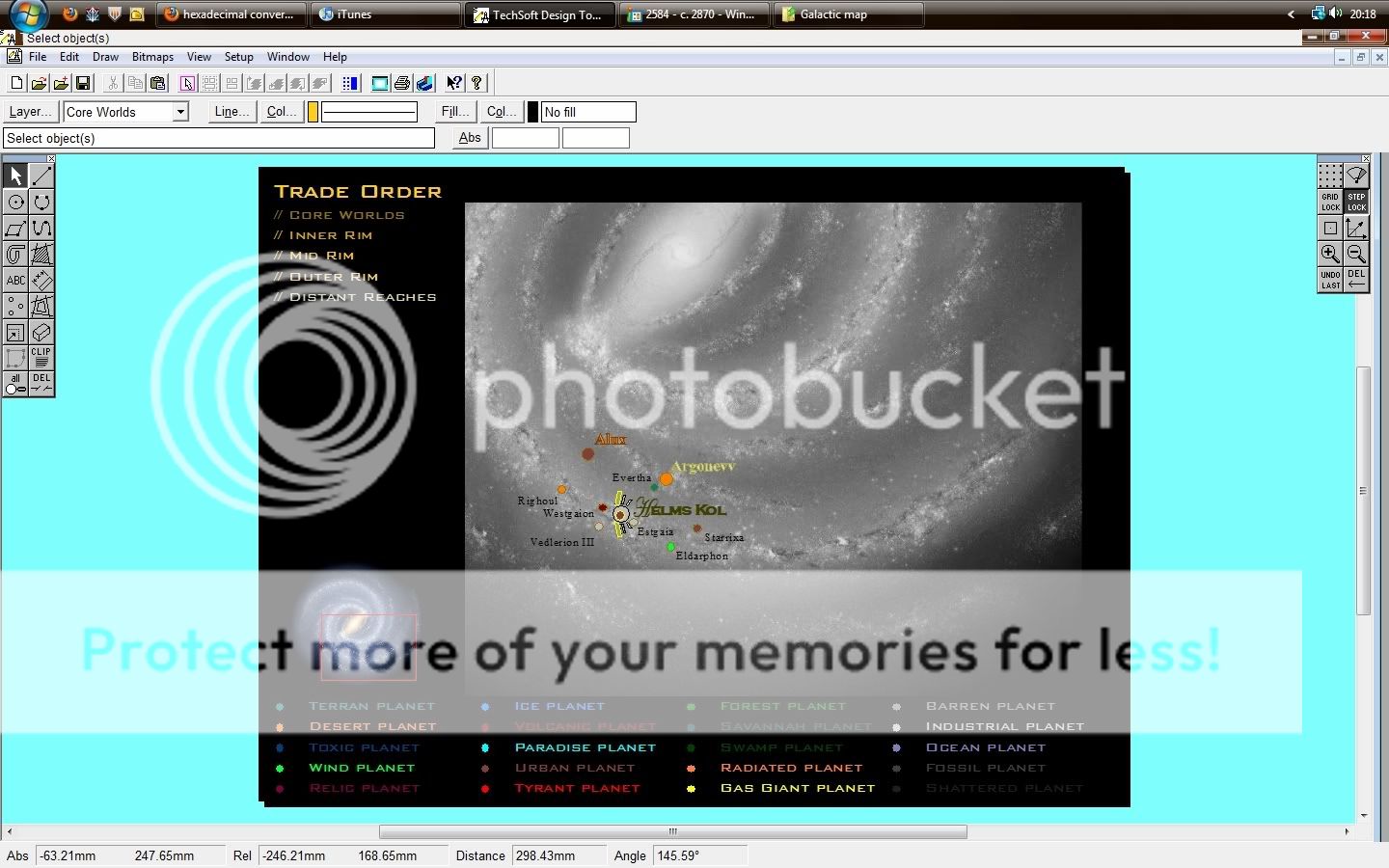Choose the dimension measurement tool

point(41,280)
